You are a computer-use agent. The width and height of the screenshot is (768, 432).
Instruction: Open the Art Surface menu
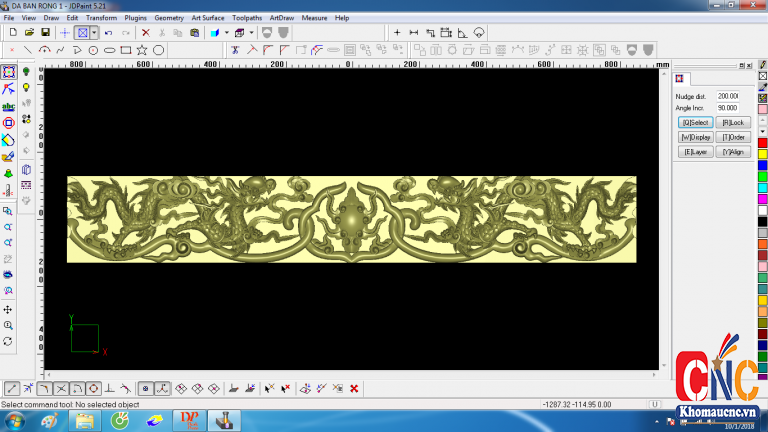(x=208, y=18)
